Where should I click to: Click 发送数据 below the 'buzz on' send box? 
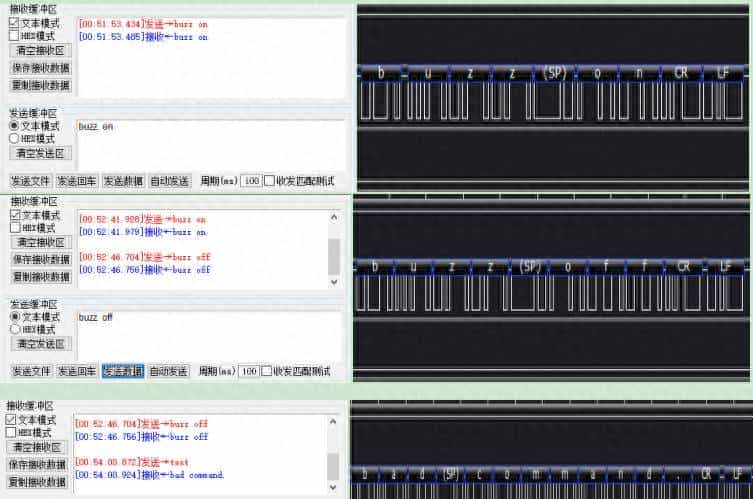(x=123, y=181)
